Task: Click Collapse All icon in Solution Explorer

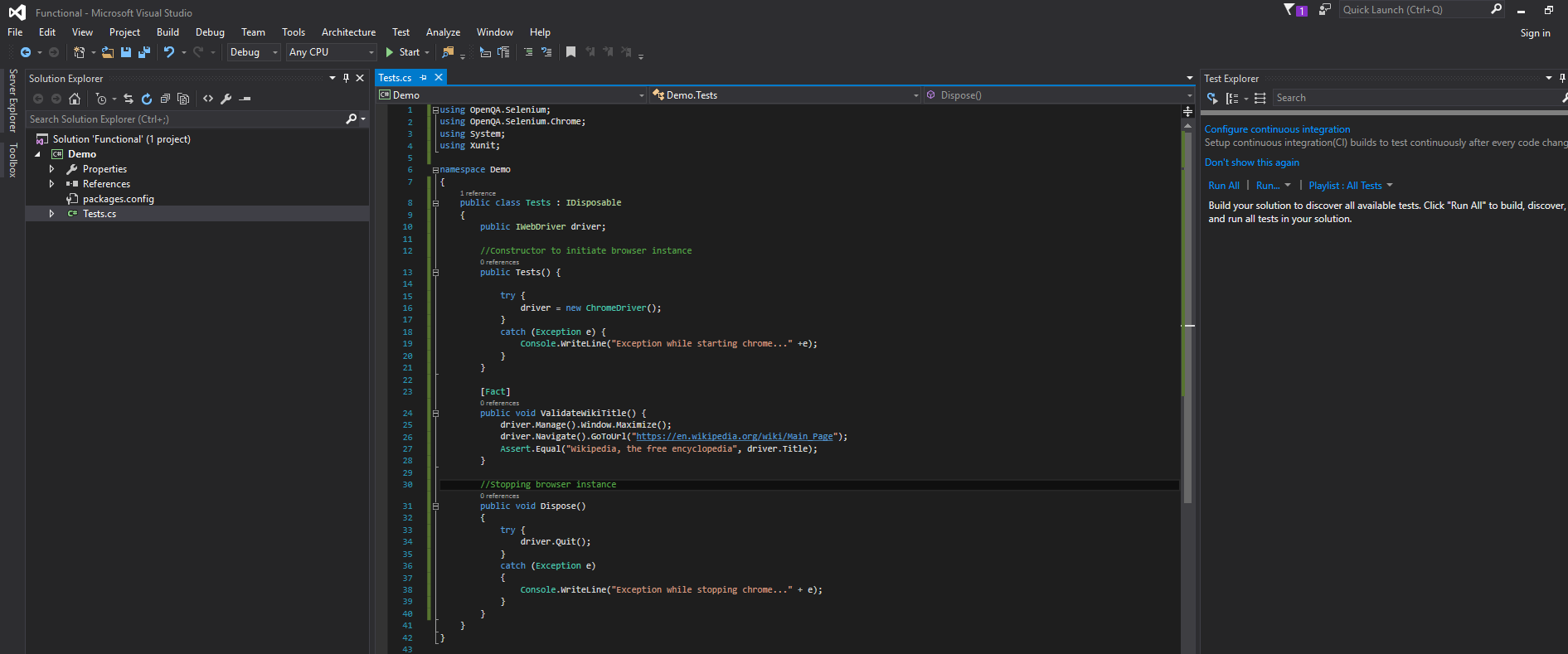Action: [165, 99]
